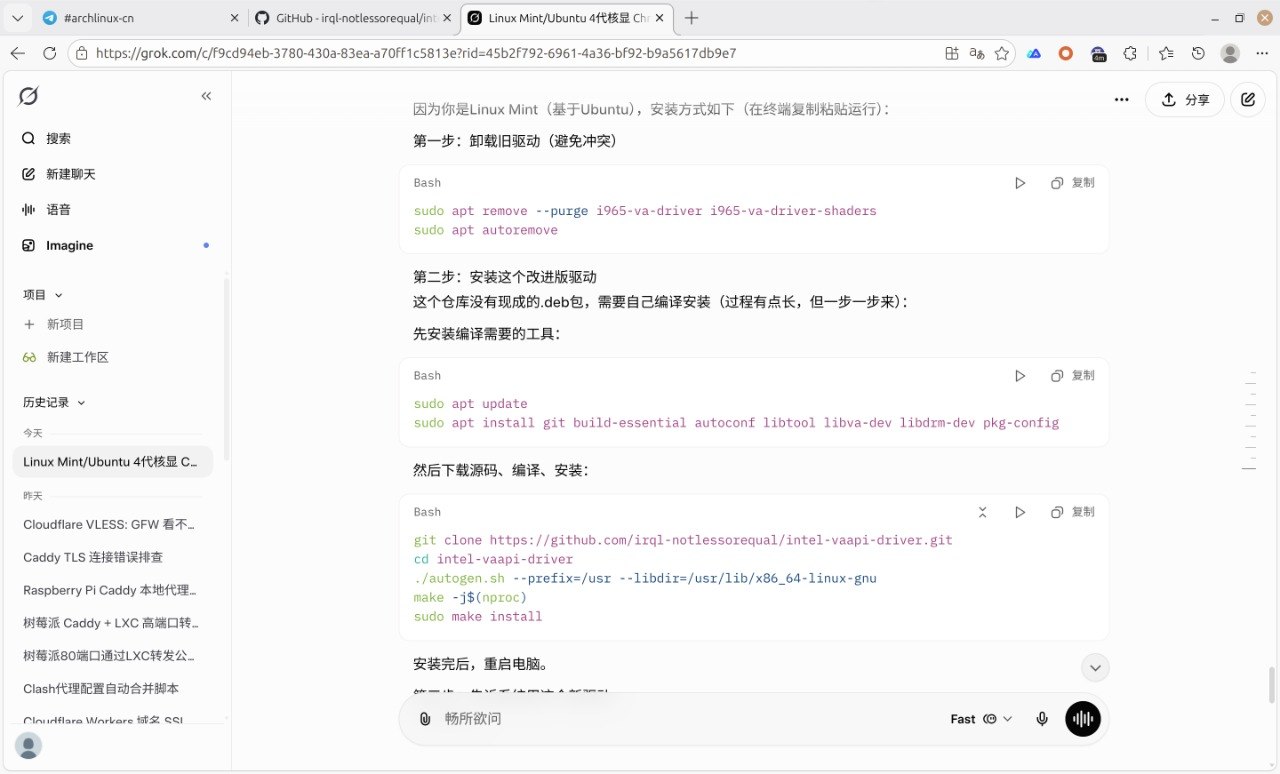Start voice mode with the waveform button
1280x774 pixels.
(x=1083, y=719)
